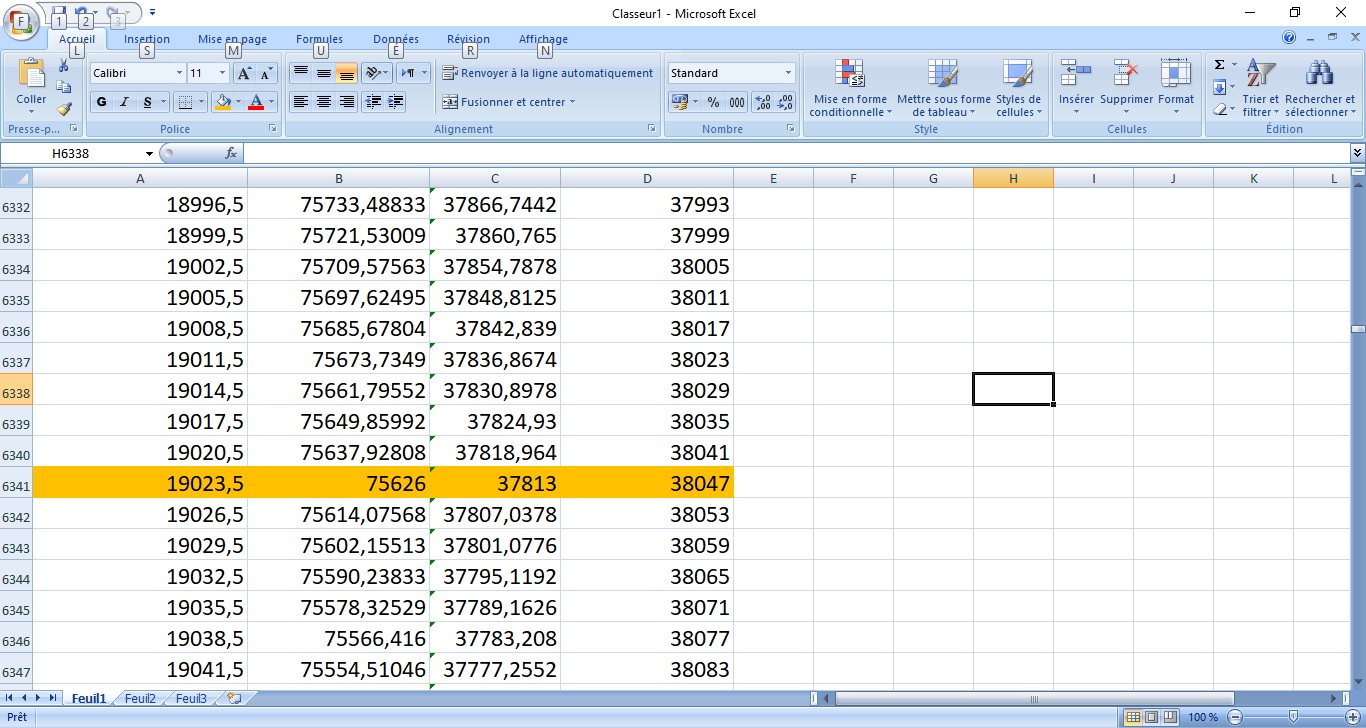The height and width of the screenshot is (728, 1366).
Task: Click the insert function fx icon
Action: 231,153
